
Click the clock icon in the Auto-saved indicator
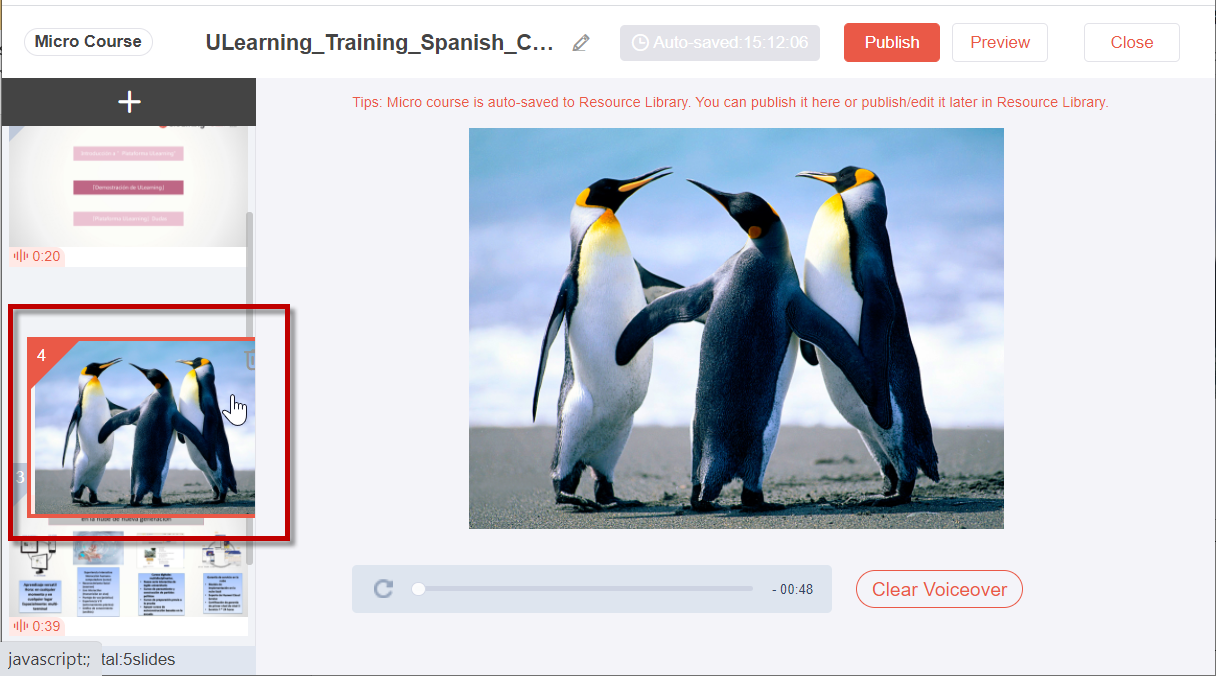pos(641,43)
